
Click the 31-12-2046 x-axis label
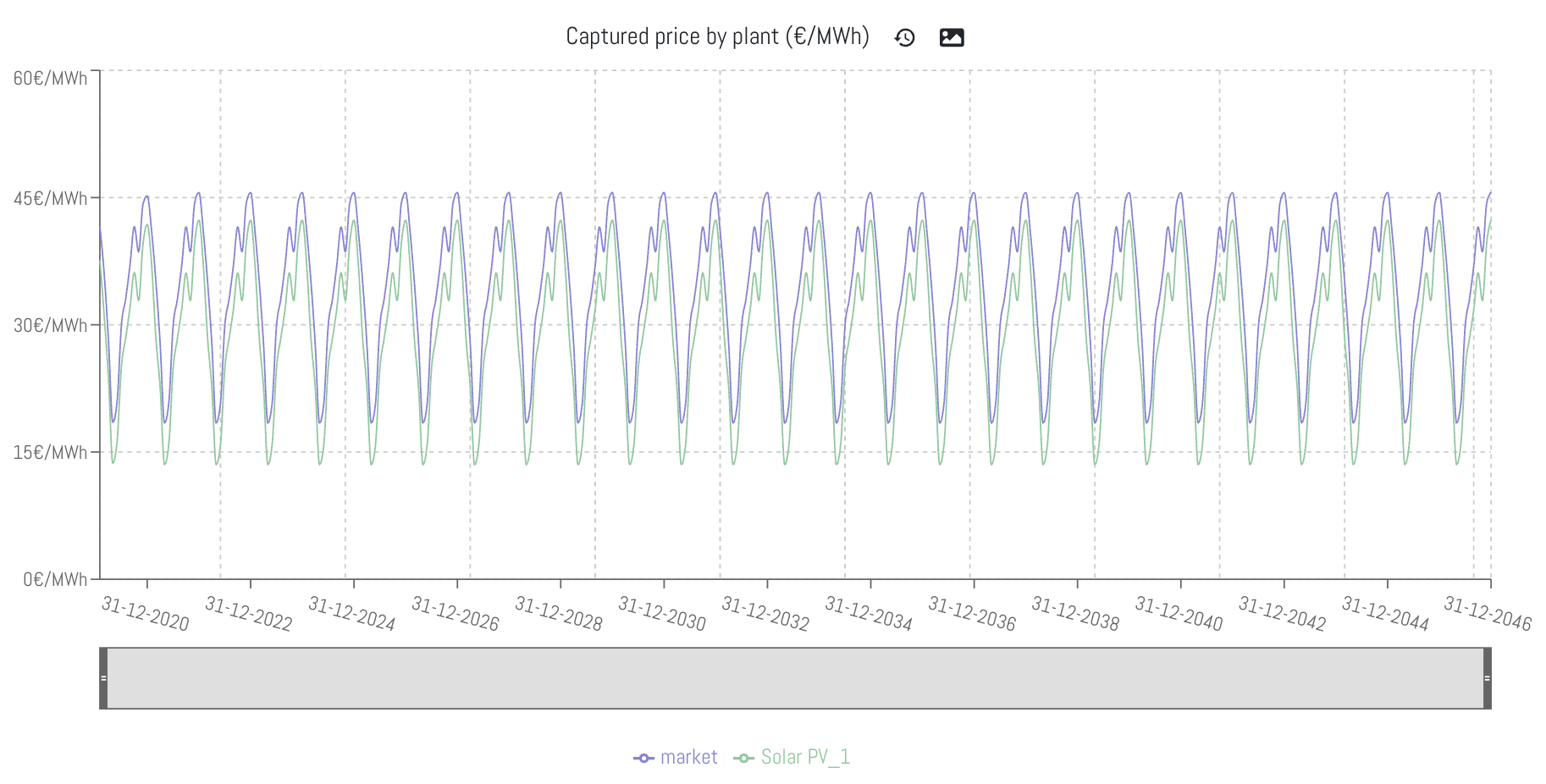point(1487,614)
